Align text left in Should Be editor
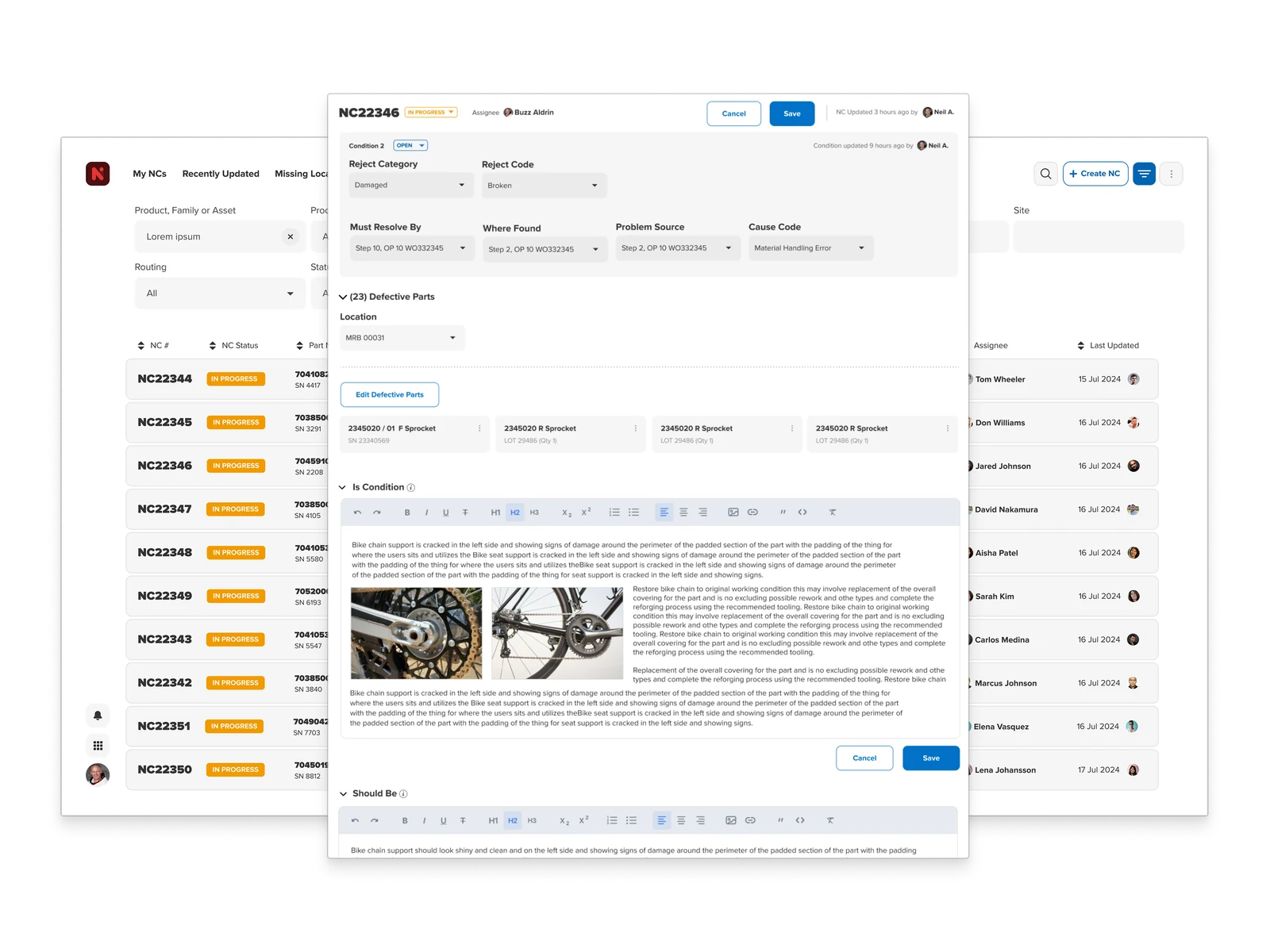Screen dimensions: 1270x952 click(661, 820)
